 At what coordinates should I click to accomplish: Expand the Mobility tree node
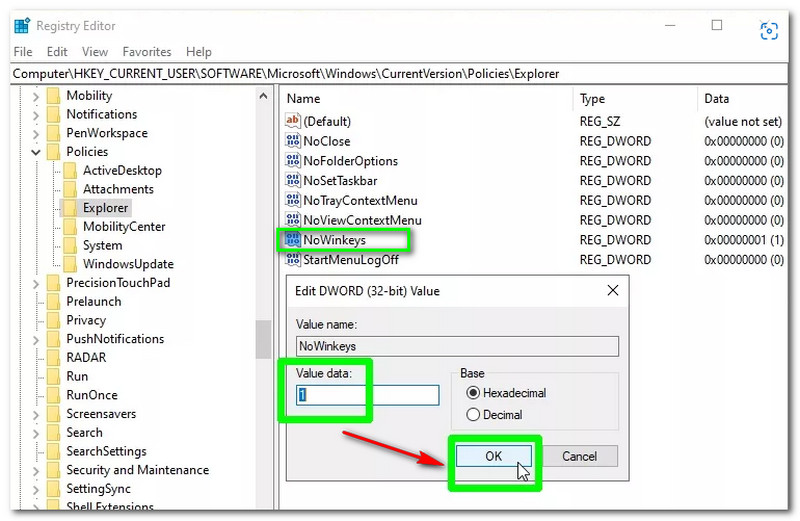(x=36, y=96)
